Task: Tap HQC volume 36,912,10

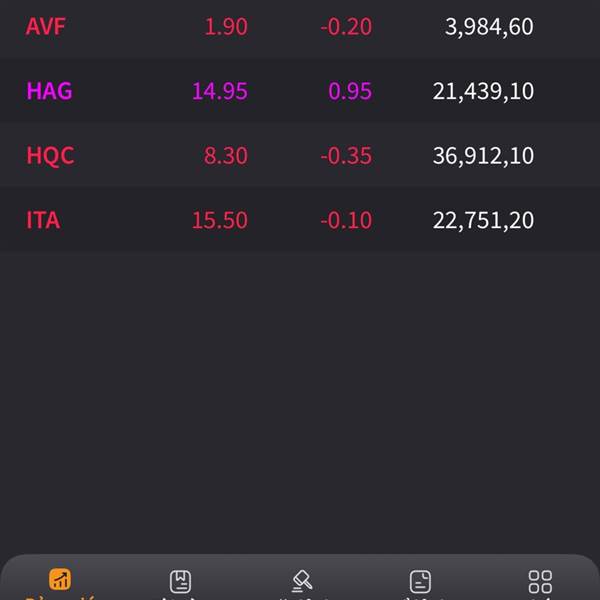Action: (x=483, y=156)
